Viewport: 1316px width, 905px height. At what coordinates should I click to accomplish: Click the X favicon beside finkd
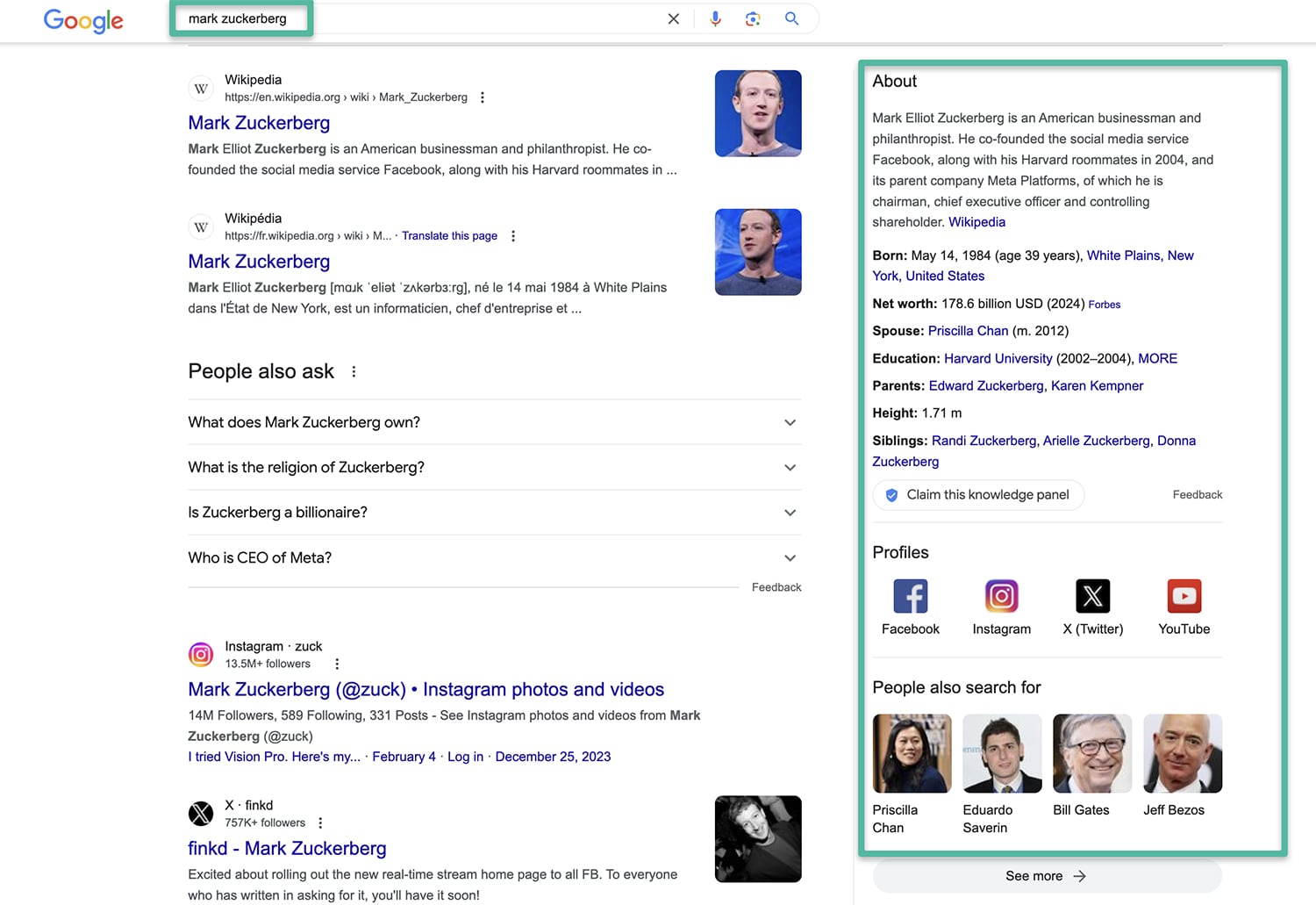click(201, 814)
